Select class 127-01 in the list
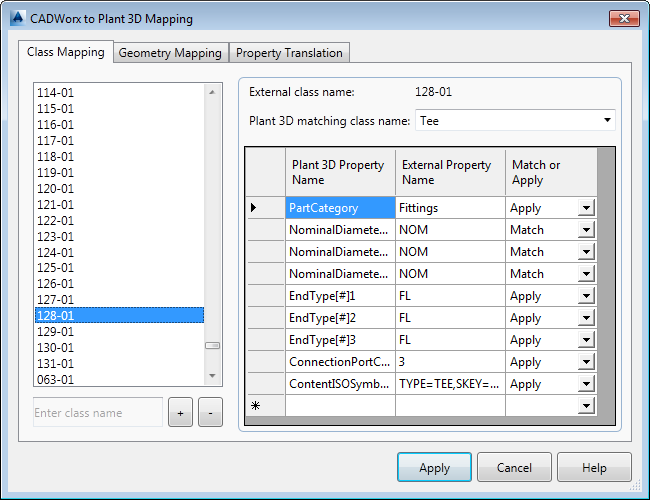 119,300
